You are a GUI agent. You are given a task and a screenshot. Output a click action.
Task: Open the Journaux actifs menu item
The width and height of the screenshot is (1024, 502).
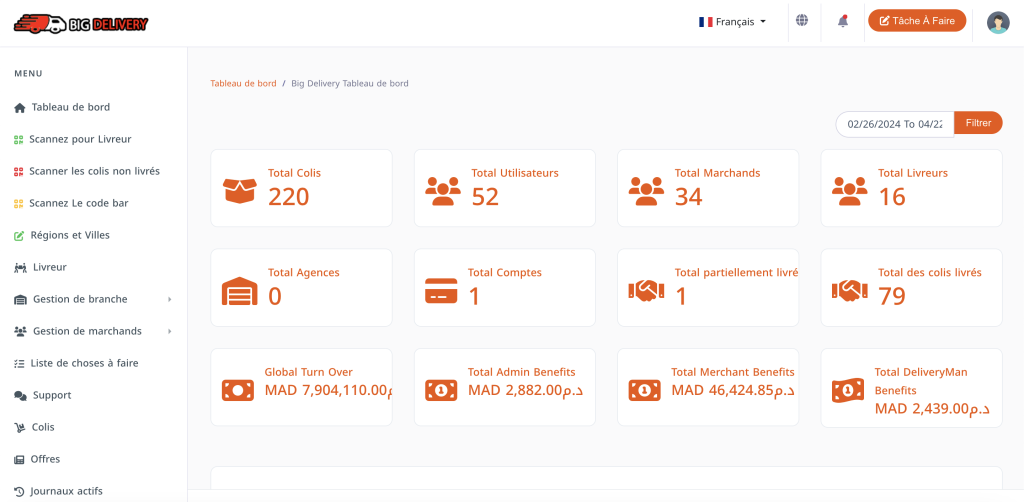[66, 491]
